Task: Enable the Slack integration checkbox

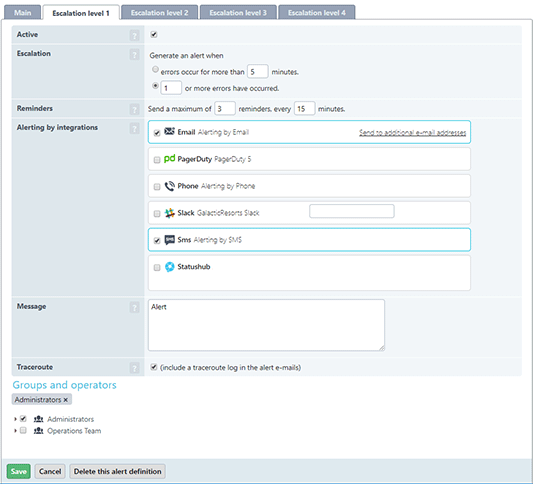Action: (157, 213)
